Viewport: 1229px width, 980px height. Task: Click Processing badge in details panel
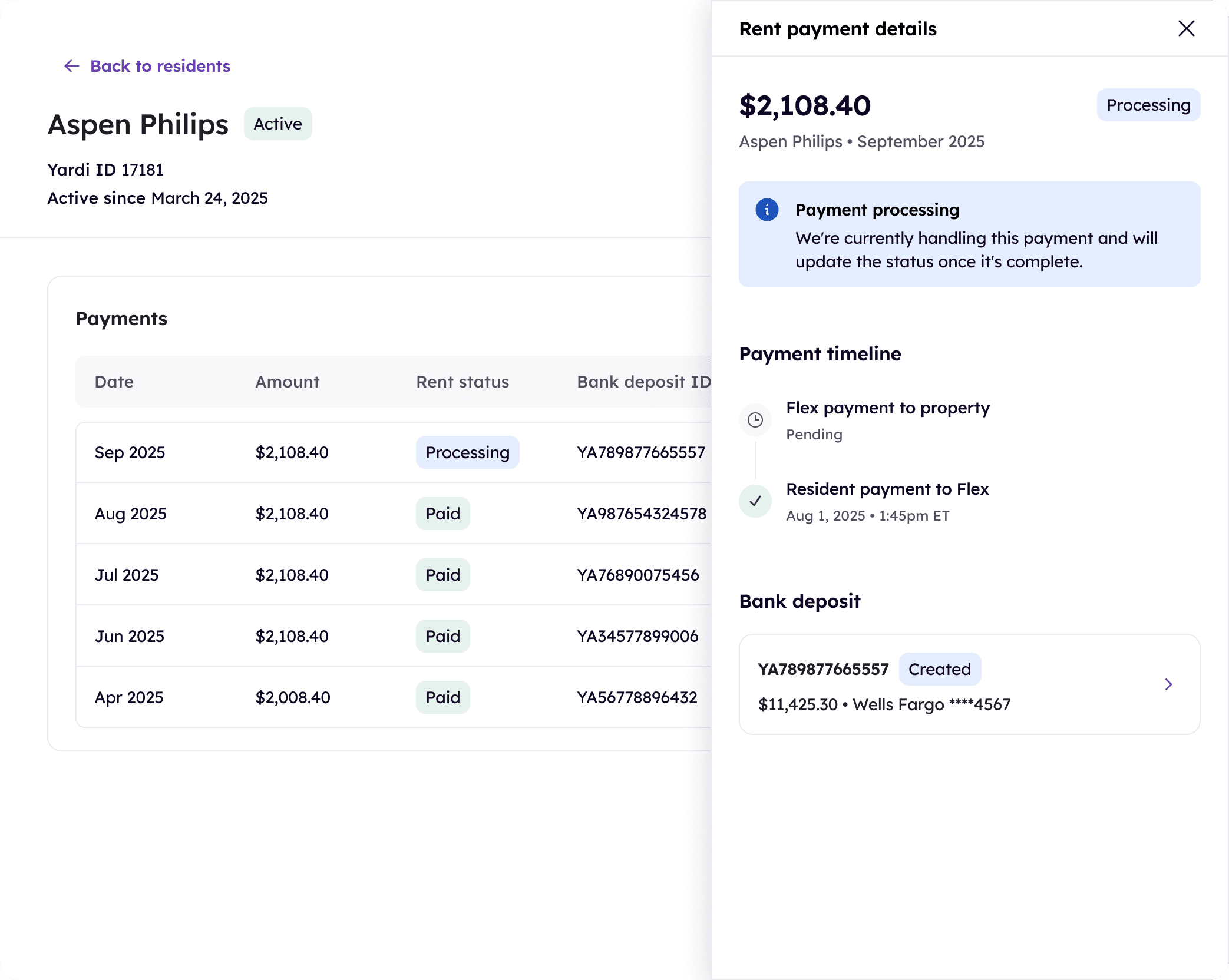[x=1148, y=105]
